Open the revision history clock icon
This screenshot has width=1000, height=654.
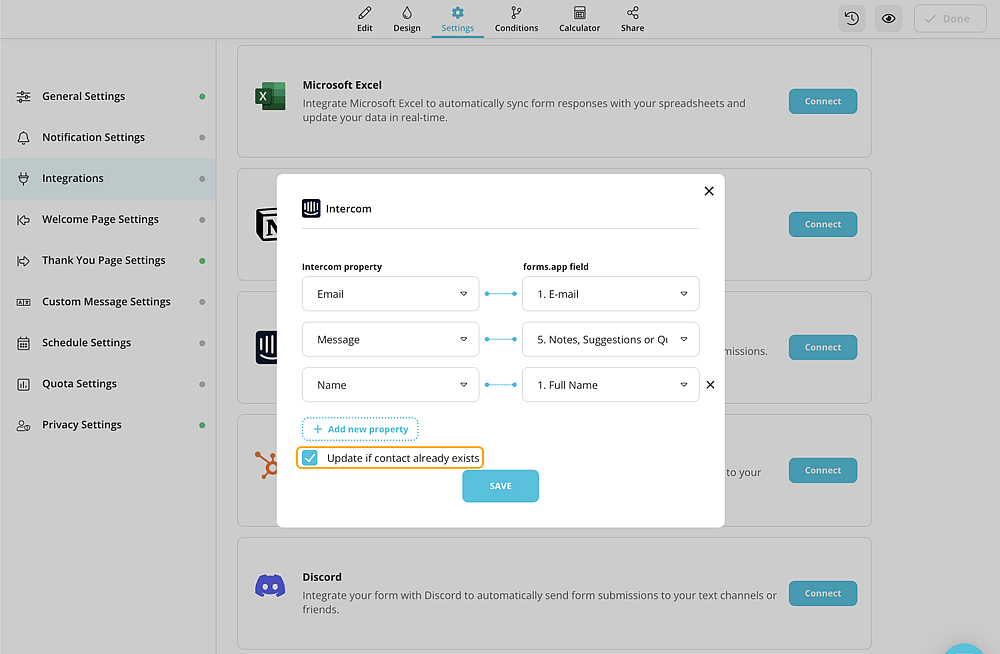tap(852, 19)
